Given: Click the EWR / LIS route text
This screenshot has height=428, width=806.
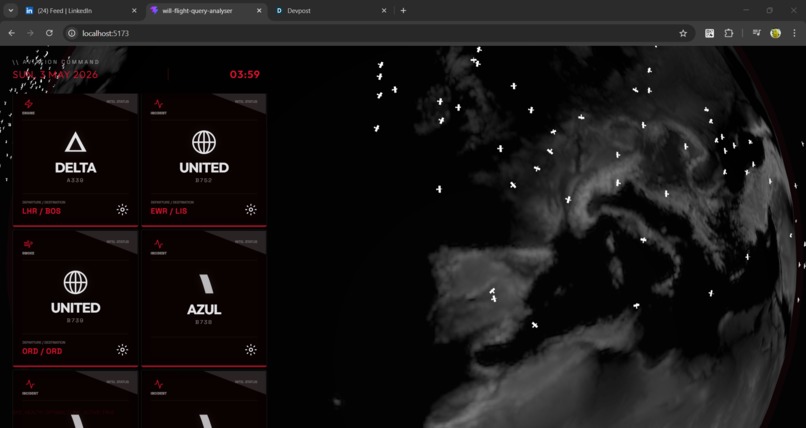Looking at the screenshot, I should [169, 211].
